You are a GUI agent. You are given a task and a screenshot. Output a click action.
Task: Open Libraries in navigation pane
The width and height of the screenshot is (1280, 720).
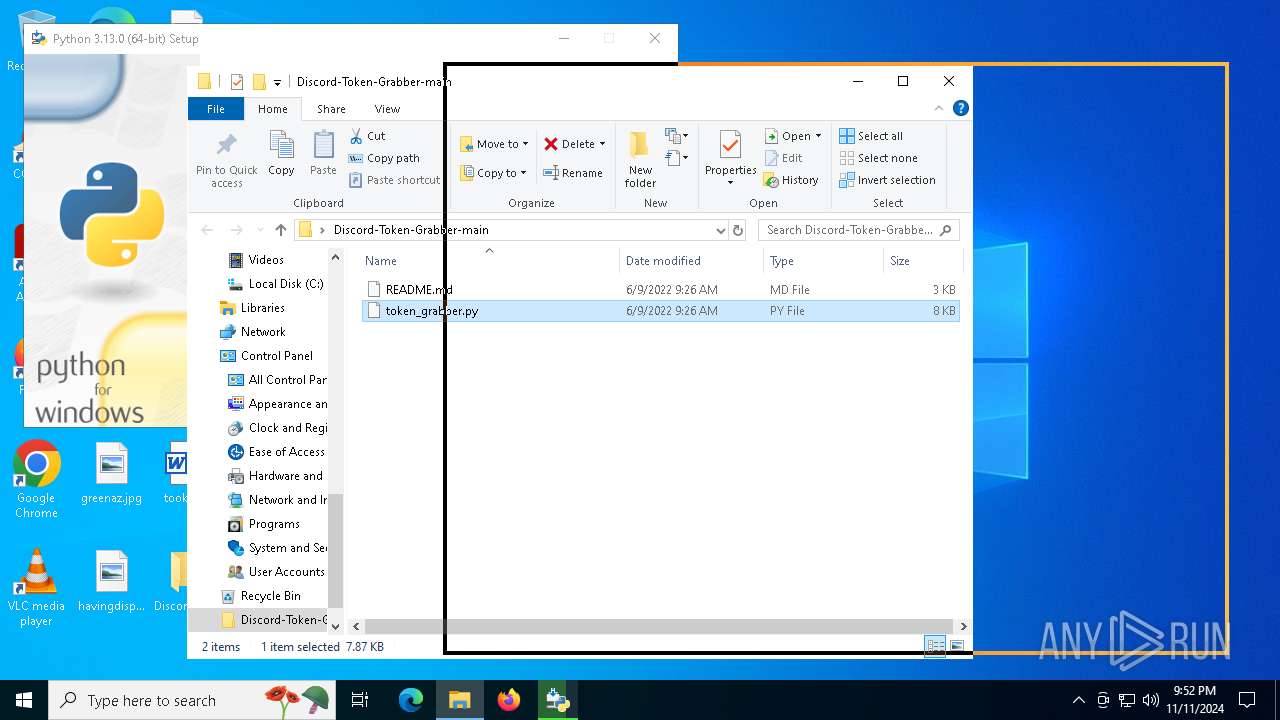[x=253, y=308]
